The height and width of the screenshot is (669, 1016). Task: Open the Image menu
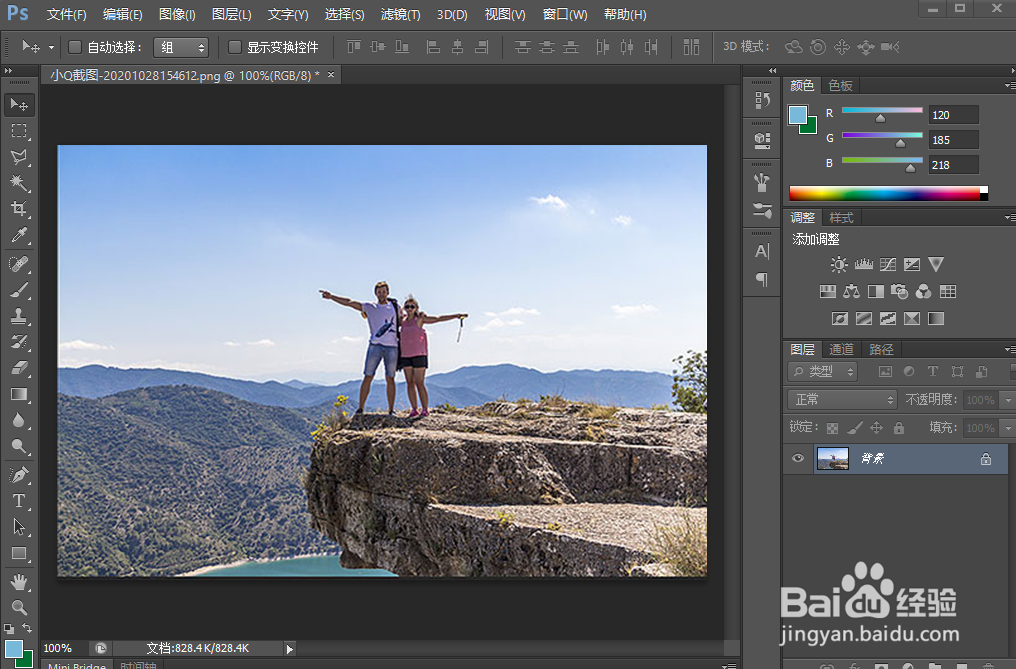pos(177,14)
